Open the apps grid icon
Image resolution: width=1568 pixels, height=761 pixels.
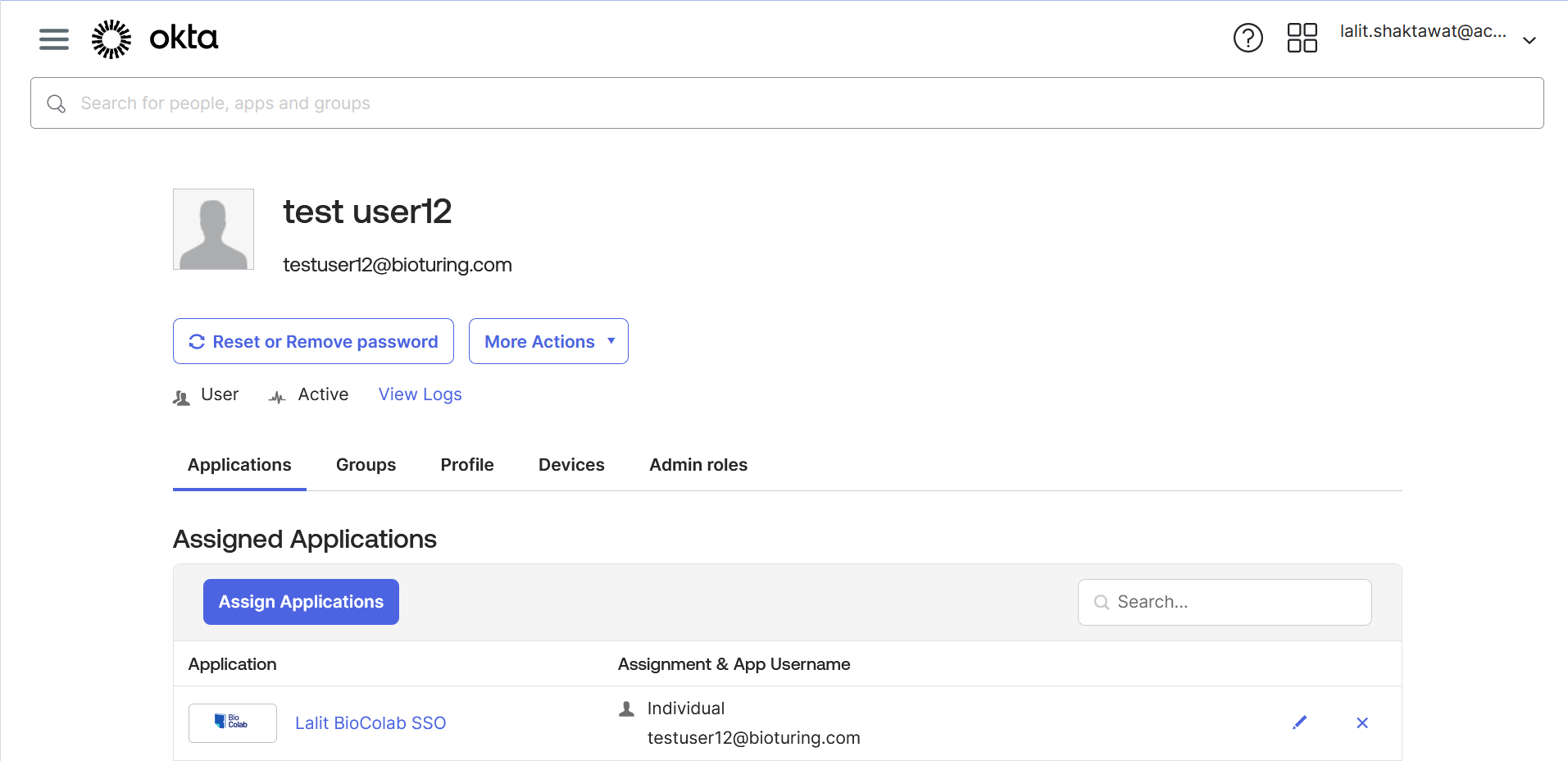pyautogui.click(x=1302, y=38)
